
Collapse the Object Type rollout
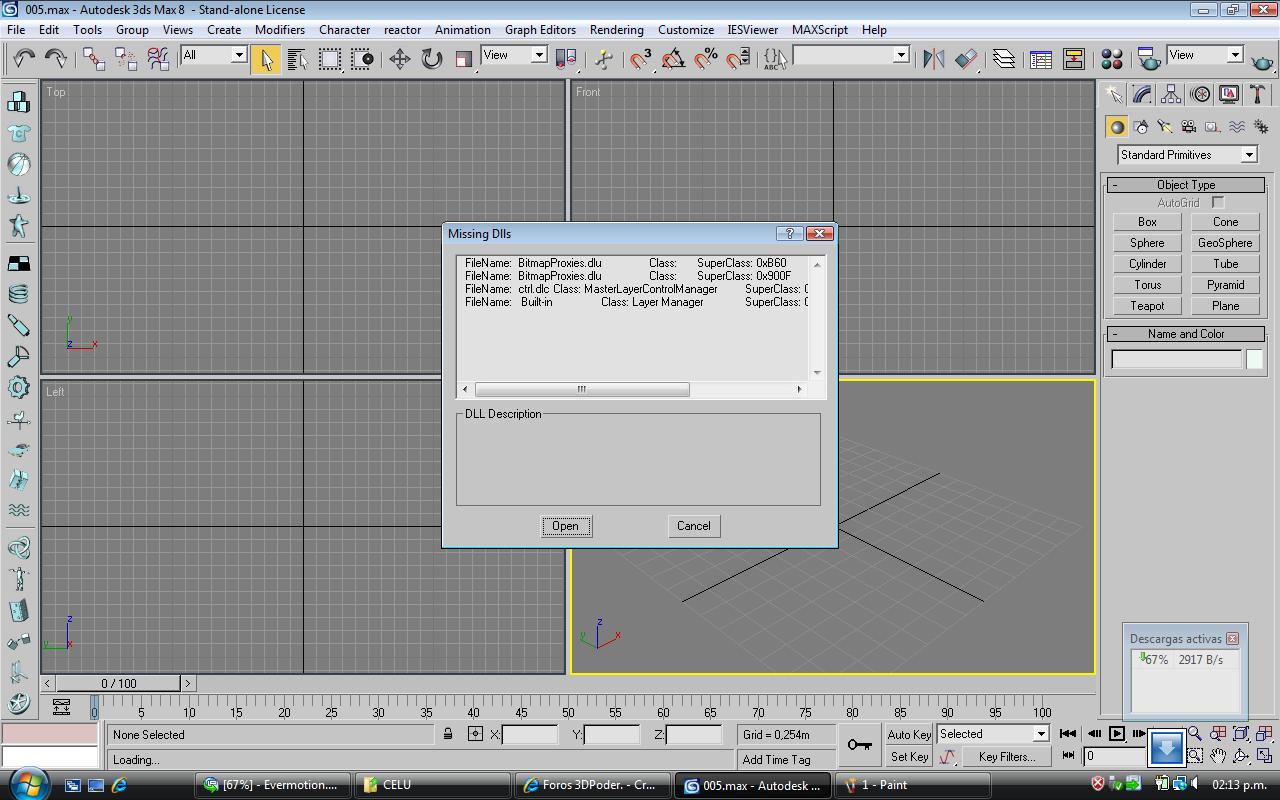click(x=1186, y=185)
